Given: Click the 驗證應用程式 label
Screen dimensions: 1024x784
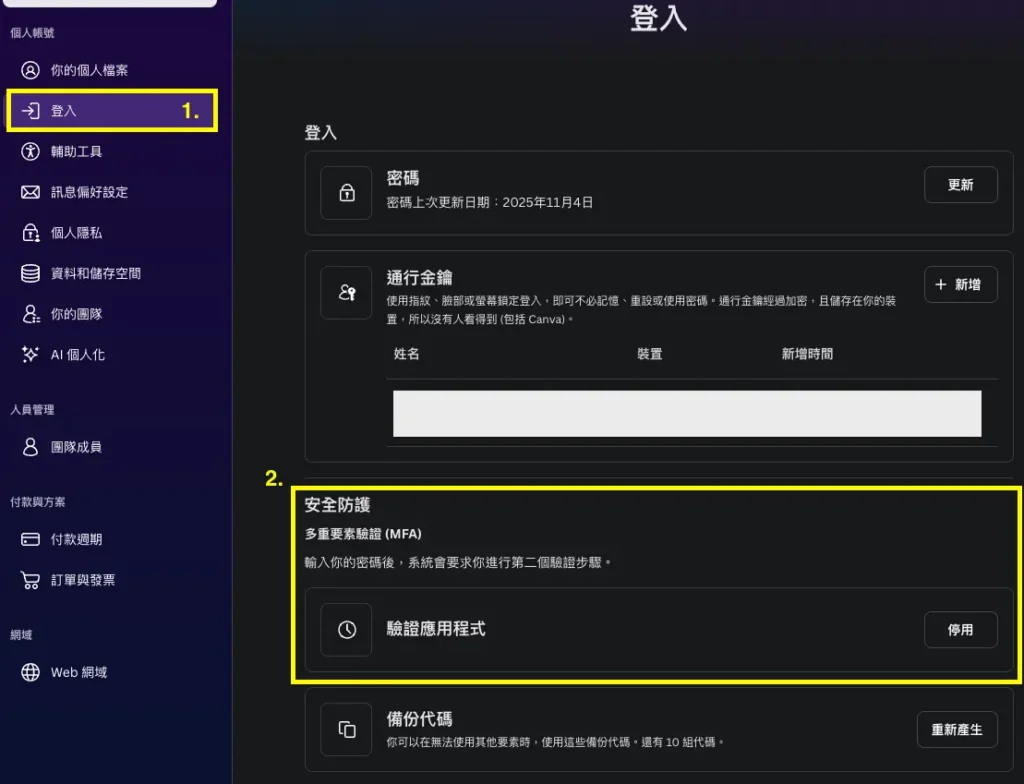Looking at the screenshot, I should pyautogui.click(x=436, y=629).
